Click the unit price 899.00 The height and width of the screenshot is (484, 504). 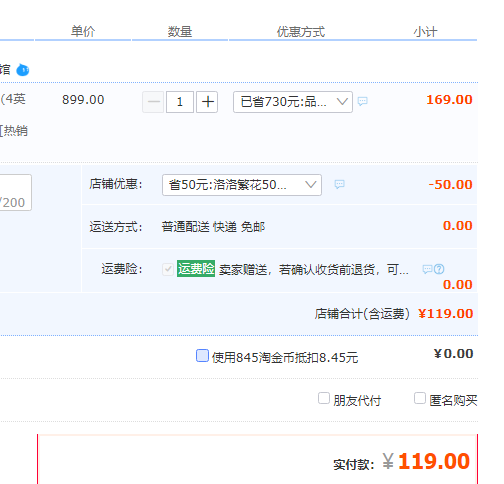click(x=83, y=100)
